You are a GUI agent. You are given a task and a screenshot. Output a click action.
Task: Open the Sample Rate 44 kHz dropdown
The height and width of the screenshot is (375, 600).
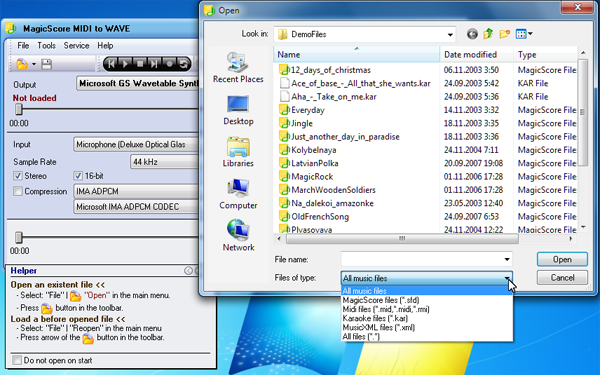(x=165, y=161)
